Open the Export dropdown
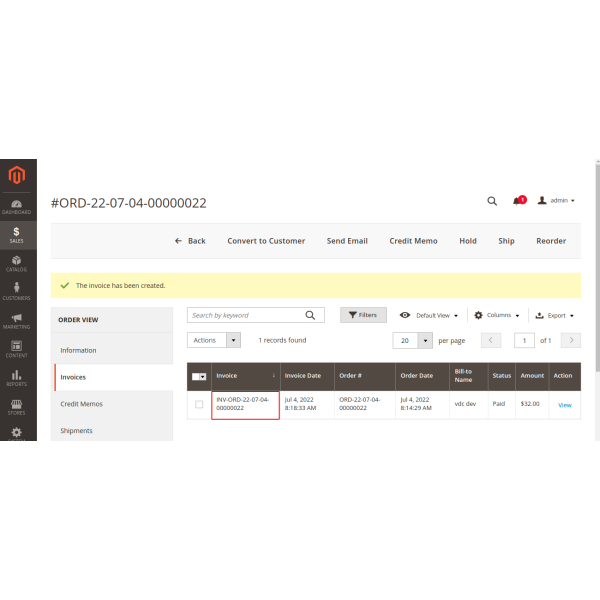Image resolution: width=600 pixels, height=600 pixels. [555, 315]
